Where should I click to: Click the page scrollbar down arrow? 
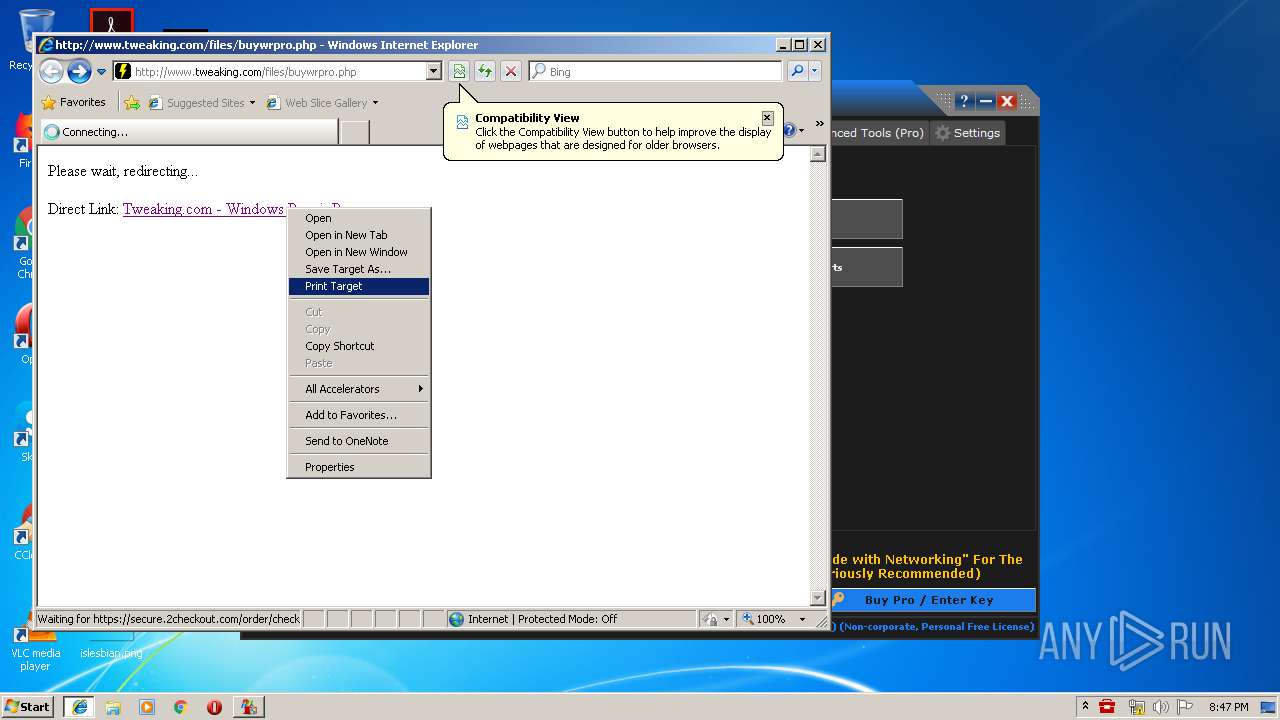[x=817, y=598]
